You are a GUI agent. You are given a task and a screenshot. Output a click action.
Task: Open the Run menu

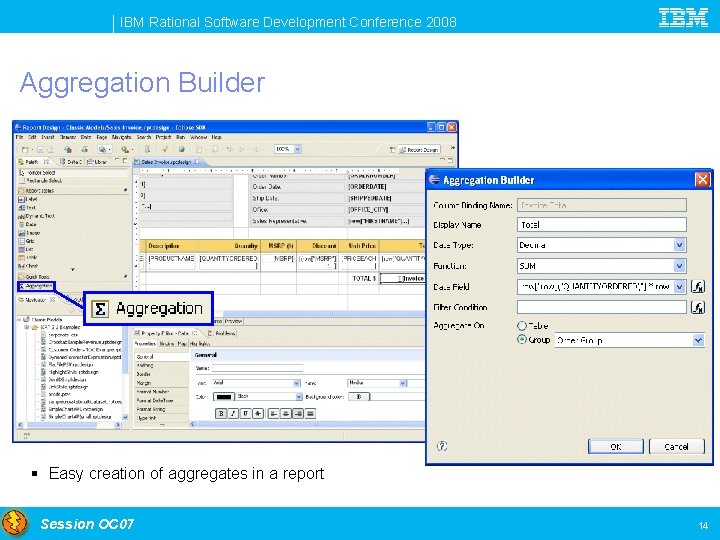[180, 137]
